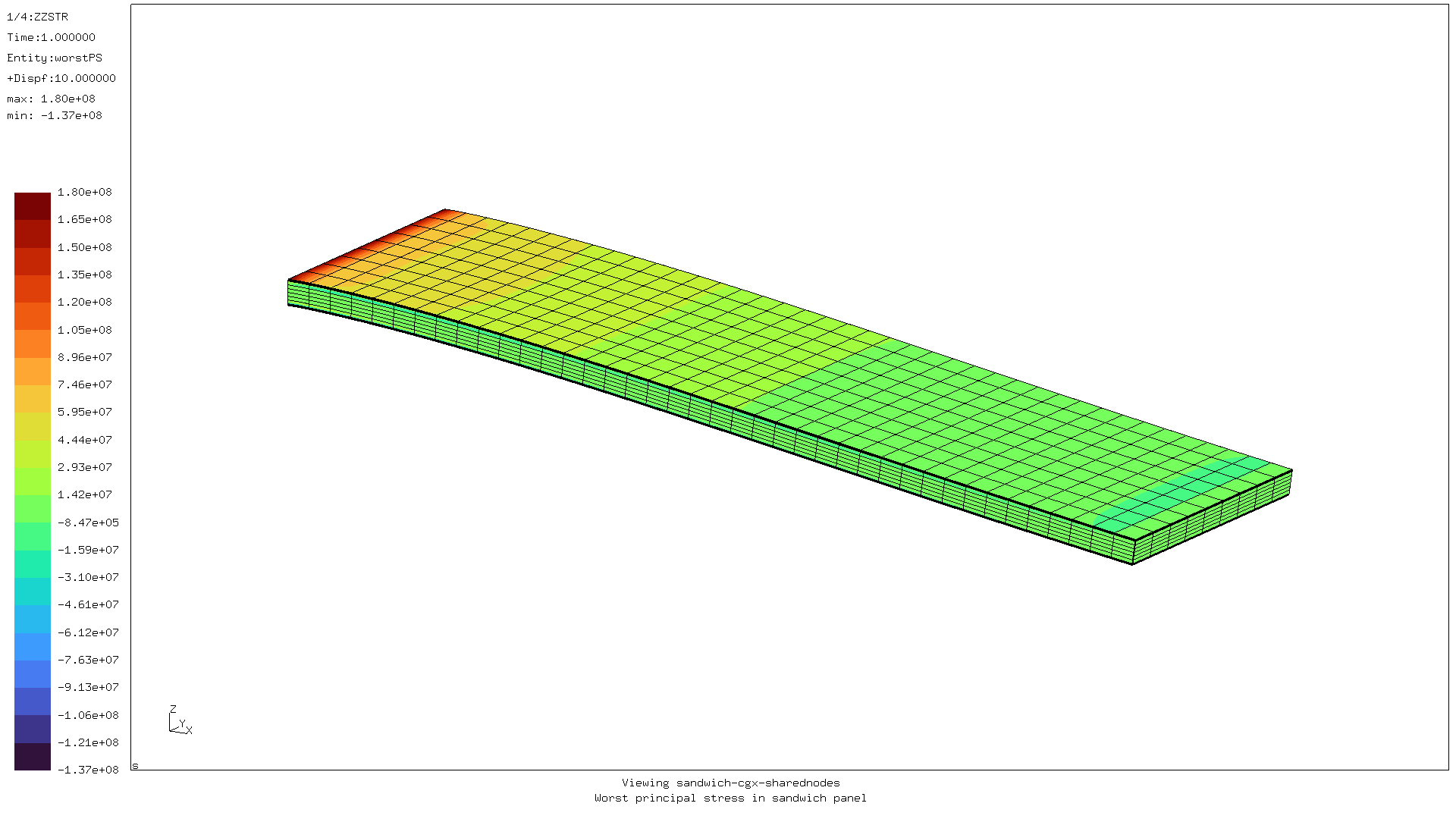Click the 'max: 1.80e+08' value text
1456x819 pixels.
[x=51, y=99]
